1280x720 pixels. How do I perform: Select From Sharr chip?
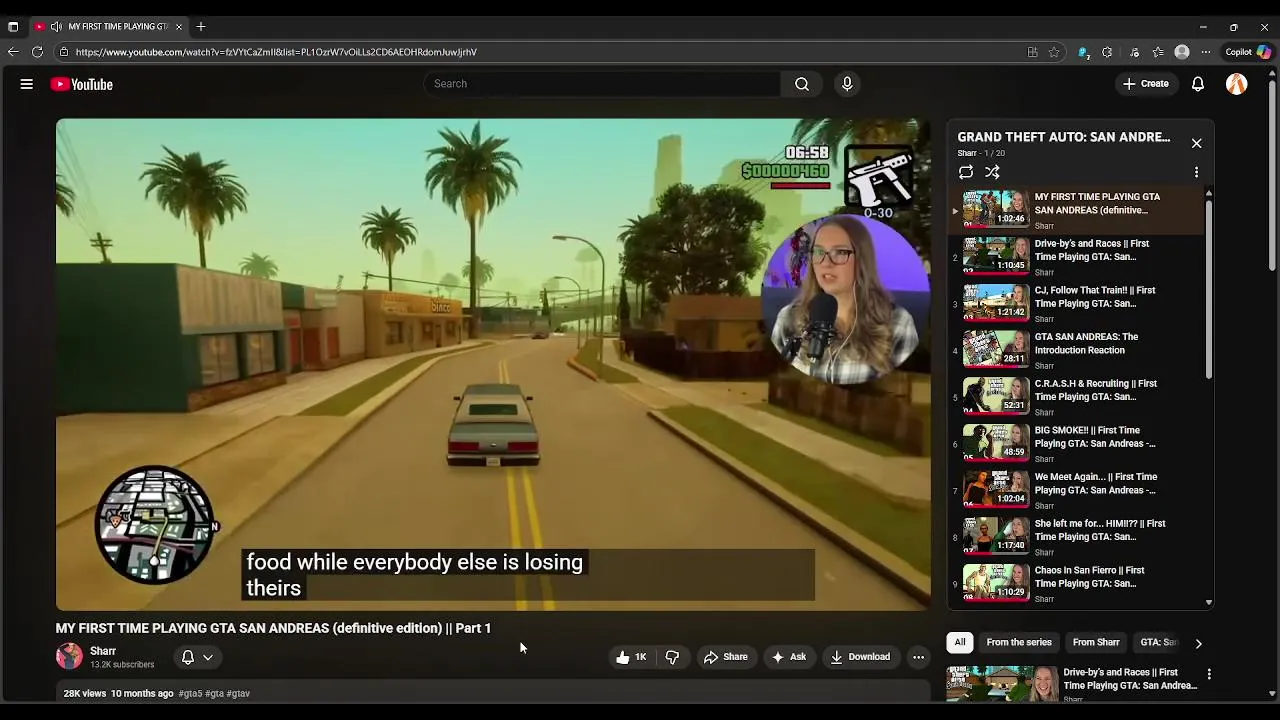[x=1096, y=642]
